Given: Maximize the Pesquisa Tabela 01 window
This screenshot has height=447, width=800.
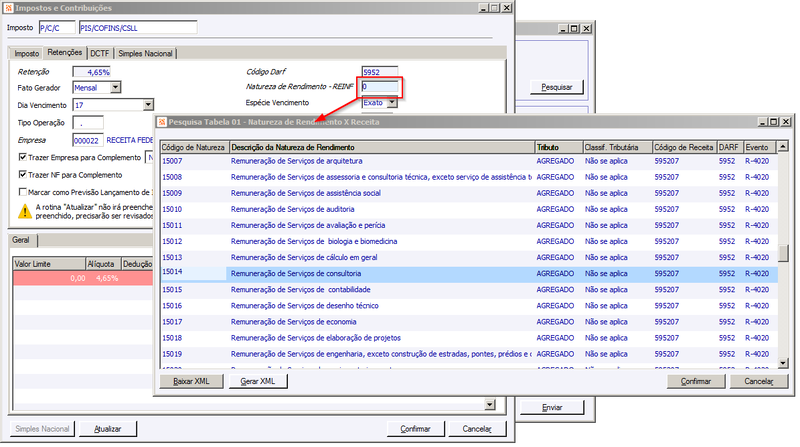Looking at the screenshot, I should 774,121.
